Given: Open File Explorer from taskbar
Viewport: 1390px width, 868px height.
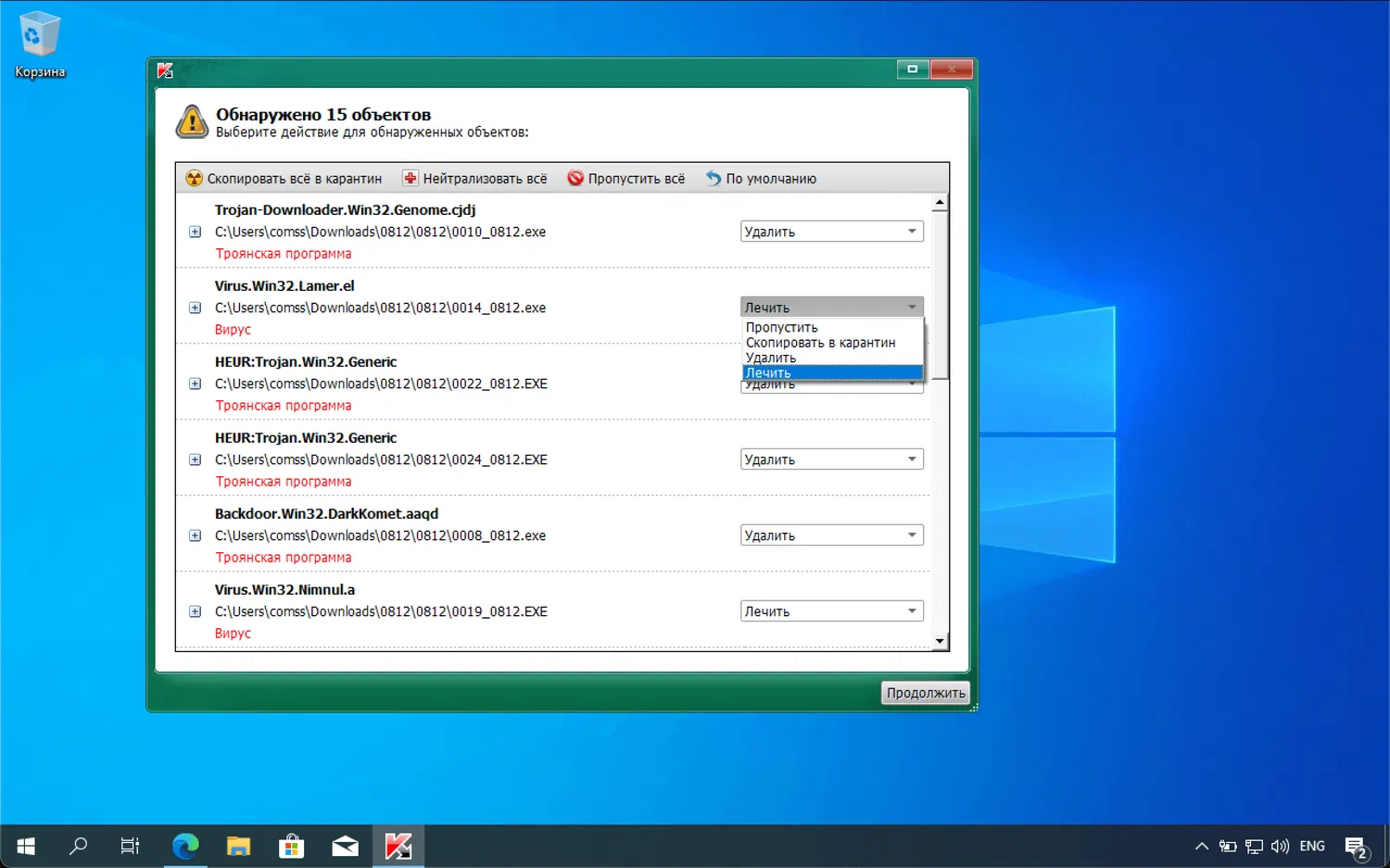Looking at the screenshot, I should pos(238,846).
